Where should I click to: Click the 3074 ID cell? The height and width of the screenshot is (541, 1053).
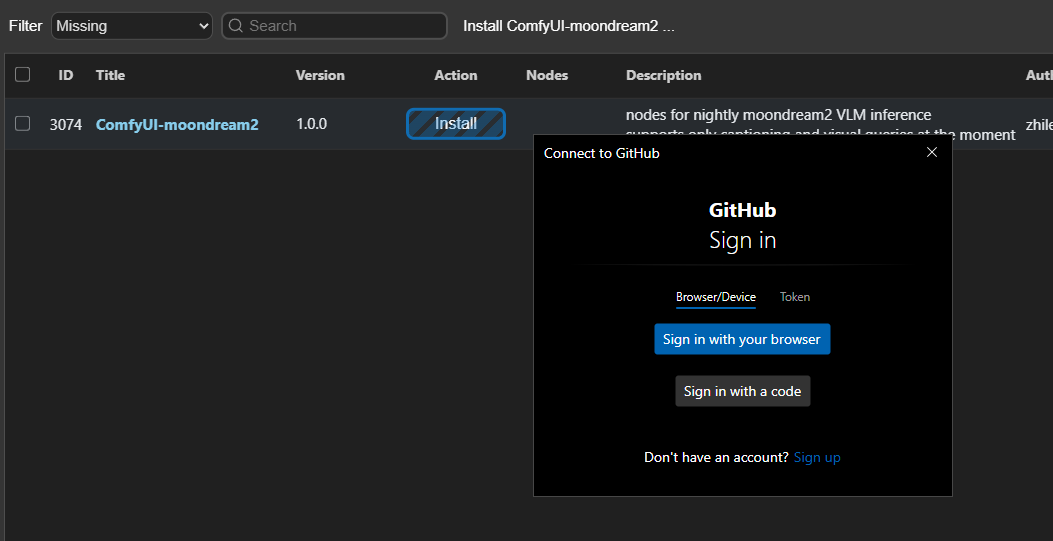pyautogui.click(x=66, y=124)
